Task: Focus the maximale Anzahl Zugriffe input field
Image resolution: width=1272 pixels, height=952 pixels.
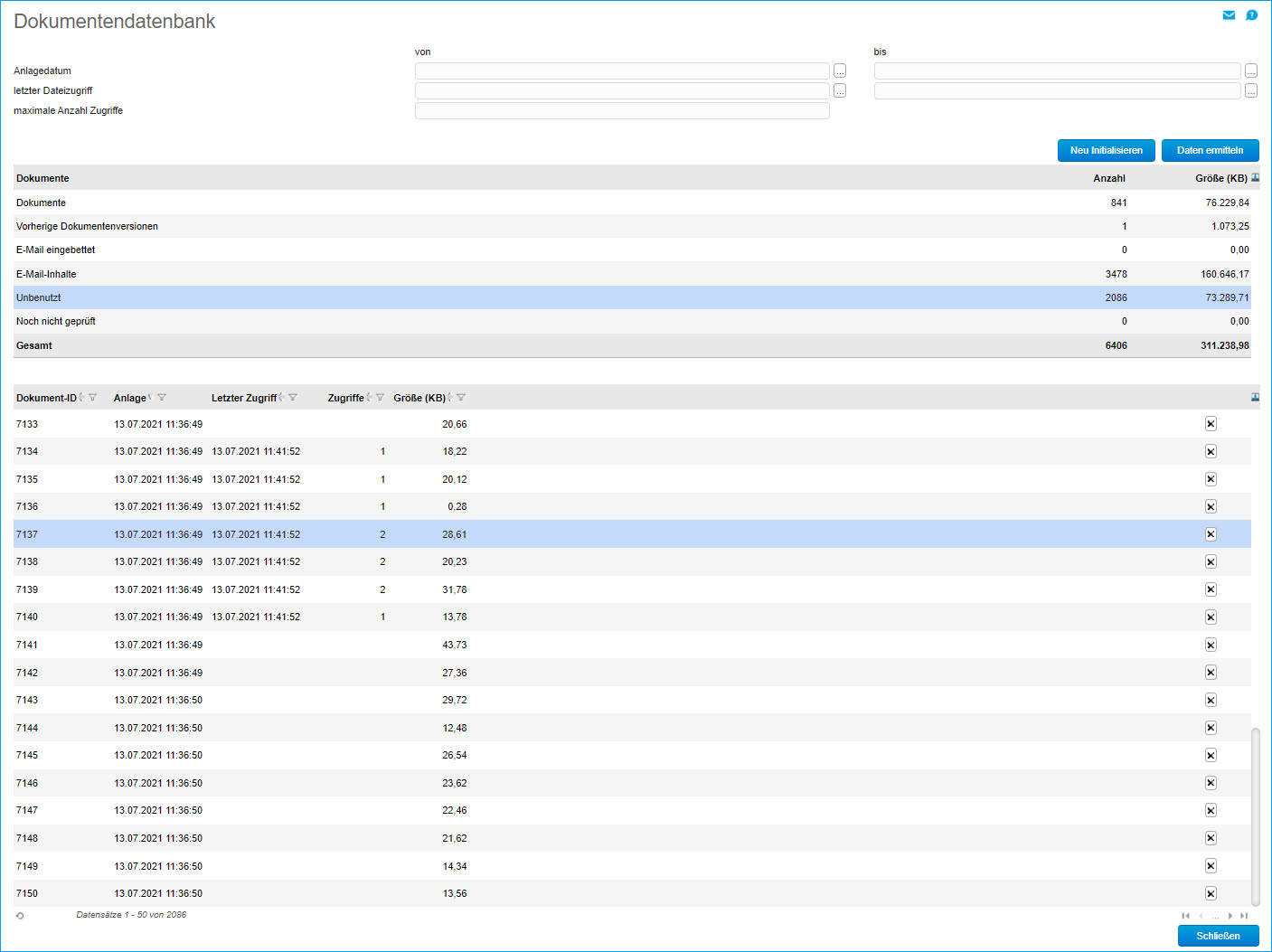Action: [622, 110]
